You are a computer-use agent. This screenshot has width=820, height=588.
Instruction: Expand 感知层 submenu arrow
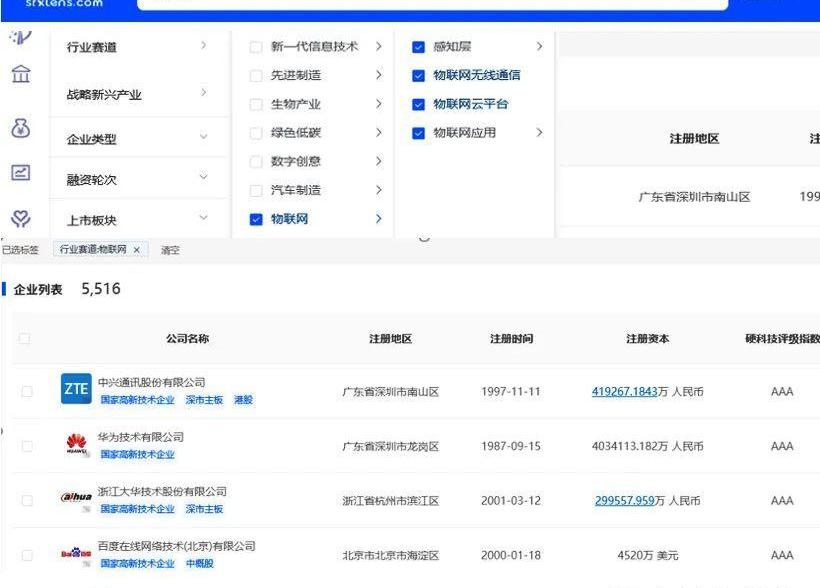[539, 47]
